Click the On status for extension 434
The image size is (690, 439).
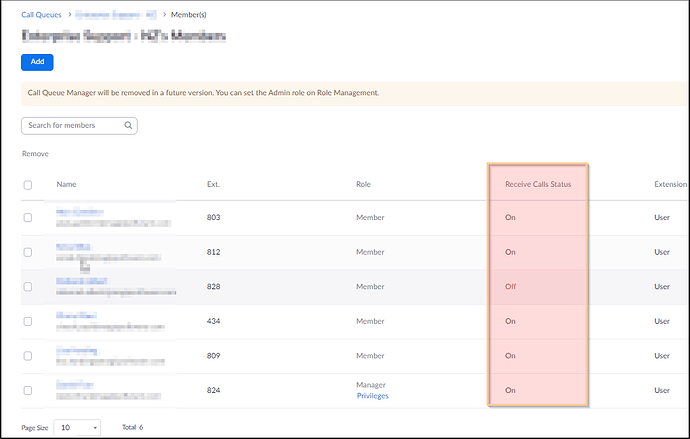point(510,321)
